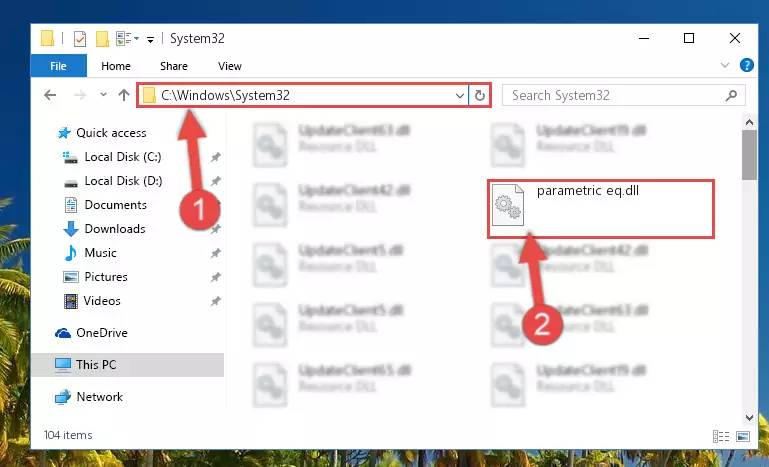Image resolution: width=769 pixels, height=467 pixels.
Task: Click the 104 items status text
Action: (68, 435)
